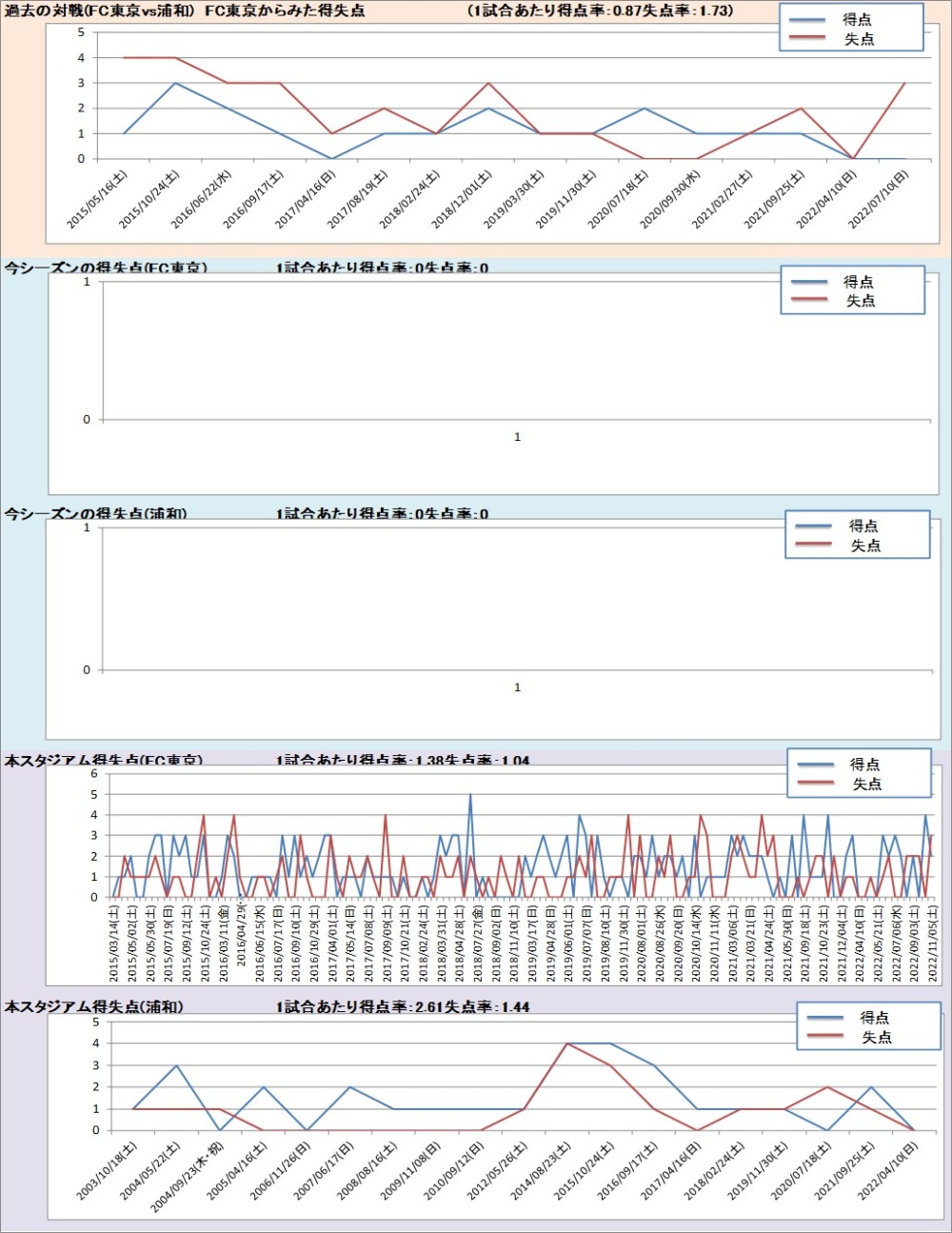Viewport: 952px width, 1233px height.
Task: Click the 2018/07/27(金) label in FC東京 stadium chart
Action: point(477,943)
